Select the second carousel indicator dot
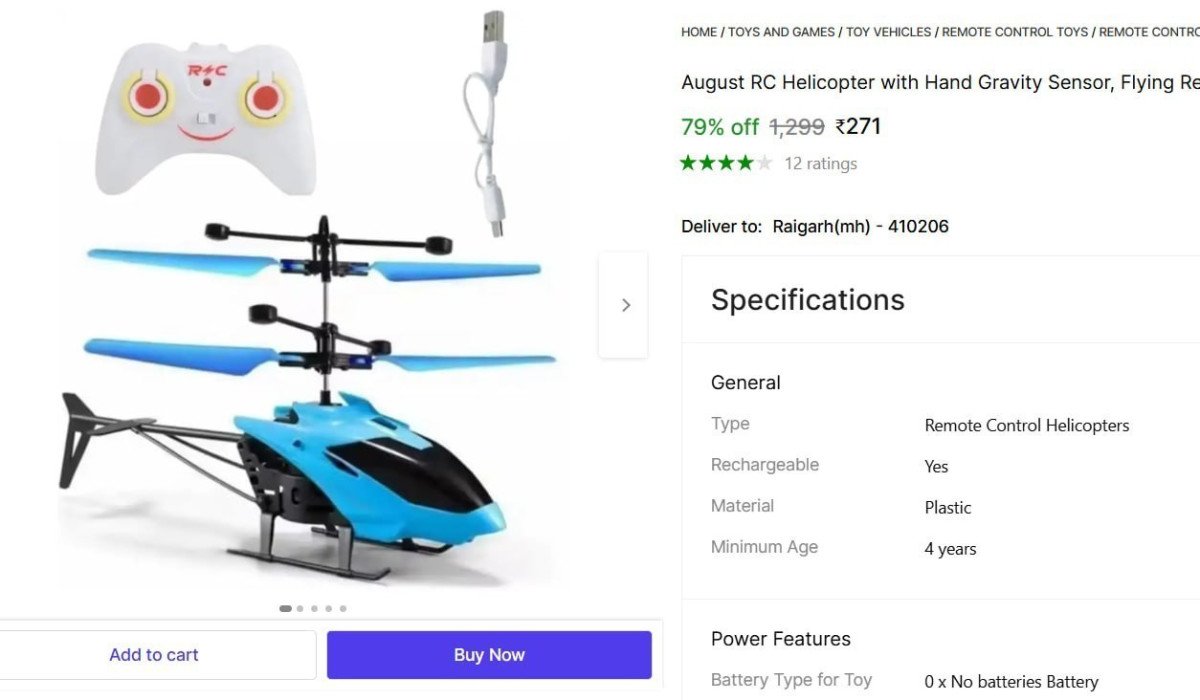The height and width of the screenshot is (700, 1200). [x=299, y=607]
